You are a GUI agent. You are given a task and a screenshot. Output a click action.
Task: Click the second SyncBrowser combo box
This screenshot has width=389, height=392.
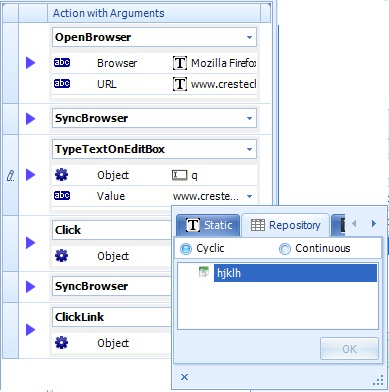point(112,286)
